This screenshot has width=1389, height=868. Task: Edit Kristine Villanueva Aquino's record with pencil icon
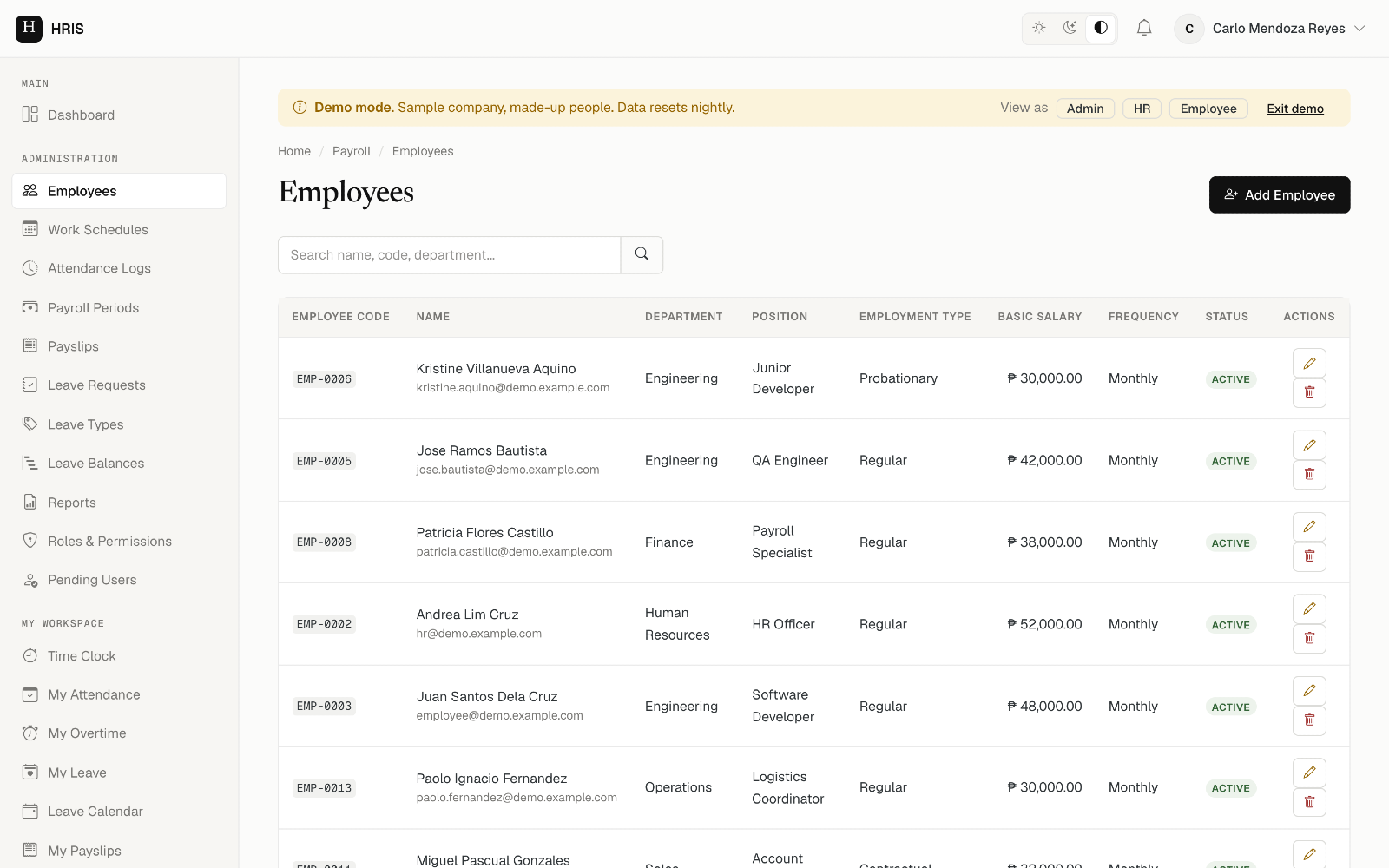1309,363
